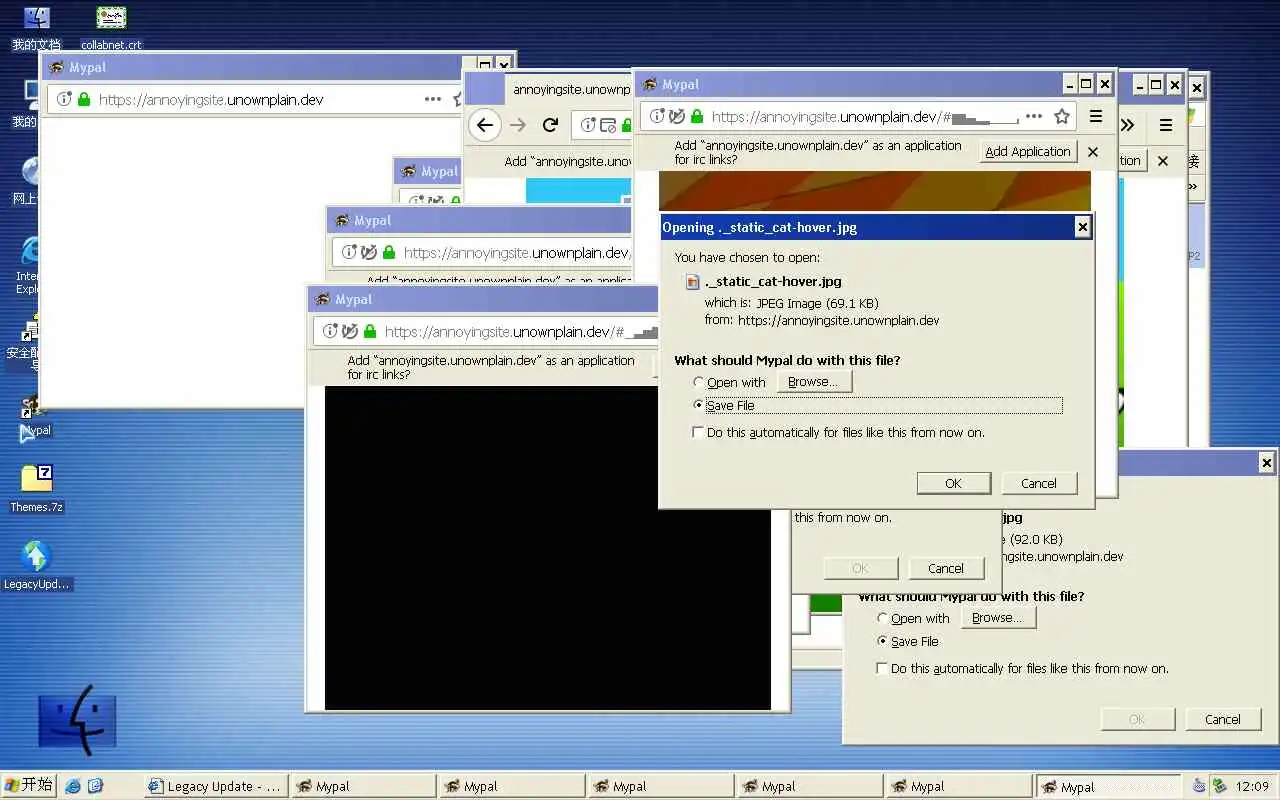Click URL text in black-content Mypal window
This screenshot has width=1280, height=800.
[505, 331]
